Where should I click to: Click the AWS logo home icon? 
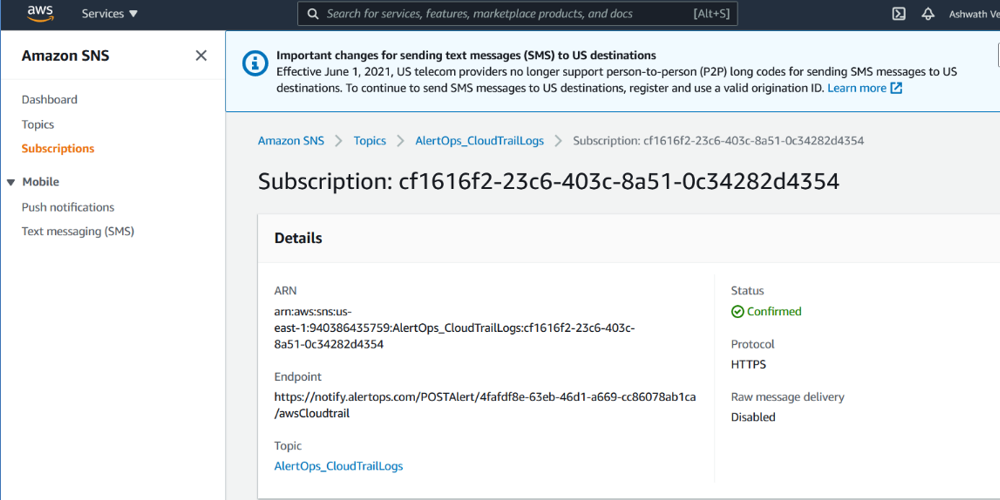40,13
